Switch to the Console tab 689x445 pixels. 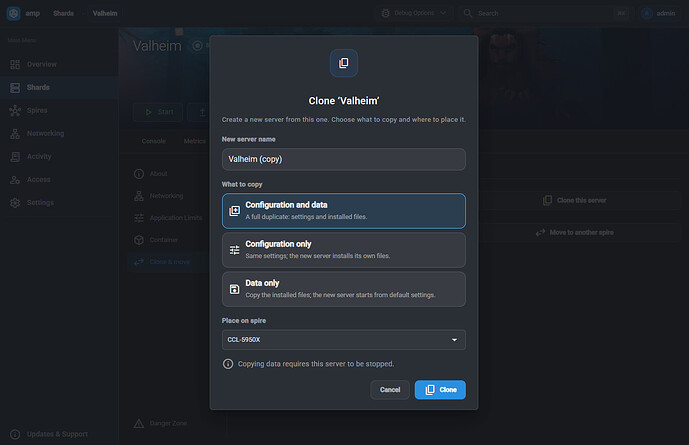point(153,141)
